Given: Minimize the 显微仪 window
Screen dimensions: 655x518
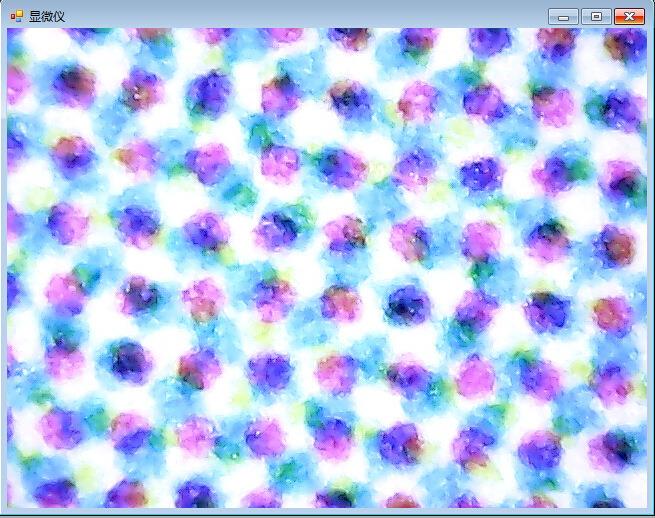Looking at the screenshot, I should [x=564, y=17].
